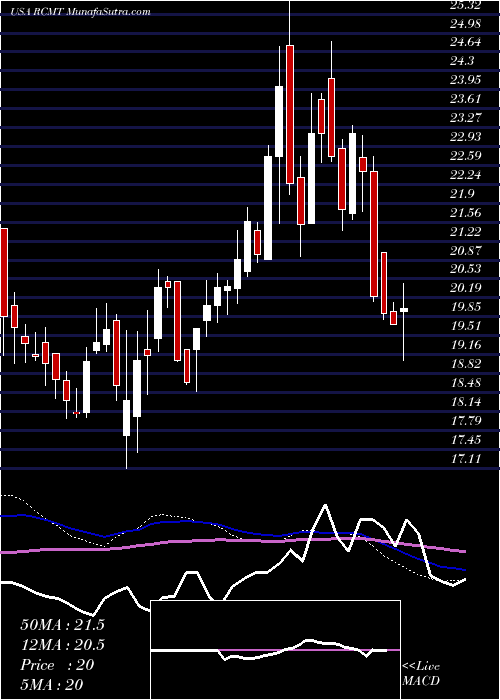The image size is (500, 700).
Task: Click the 22.24 price axis label
Action: 465,175
